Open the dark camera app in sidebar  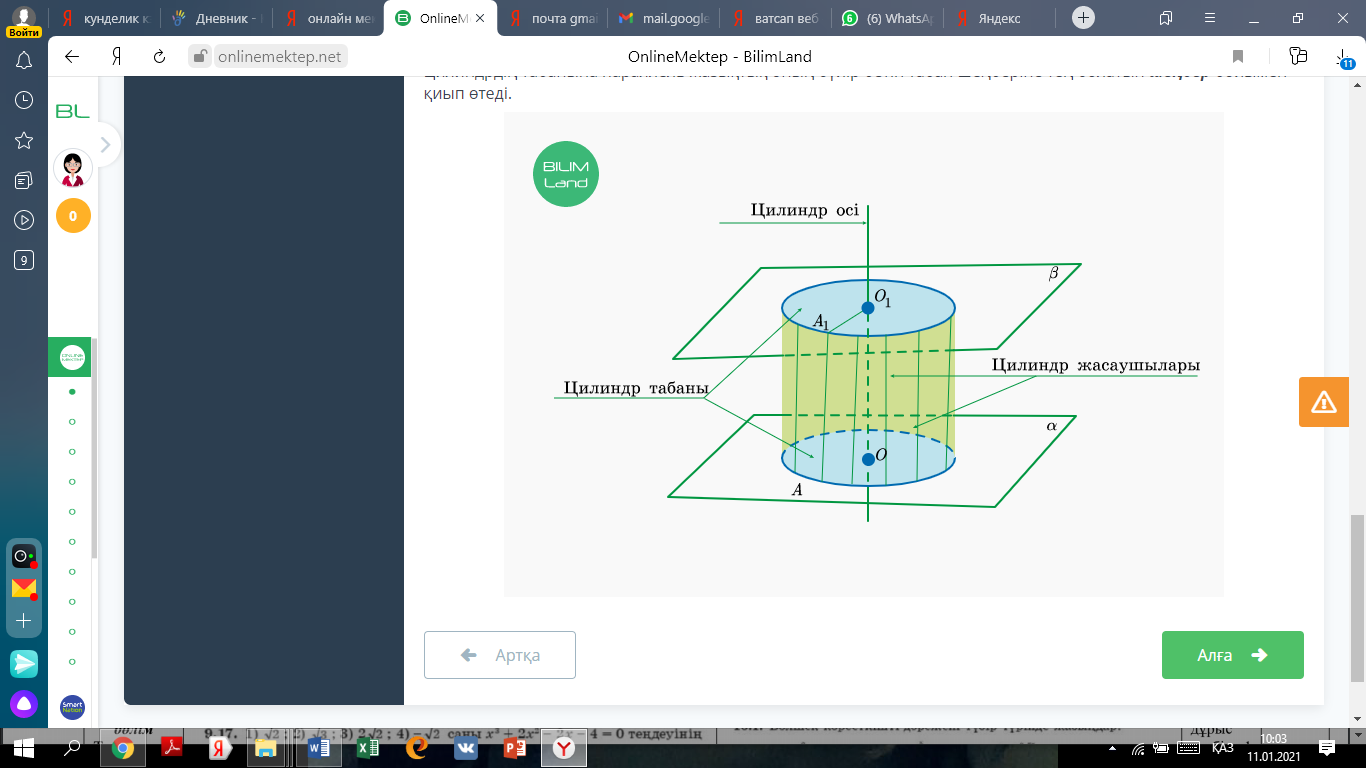(x=23, y=556)
